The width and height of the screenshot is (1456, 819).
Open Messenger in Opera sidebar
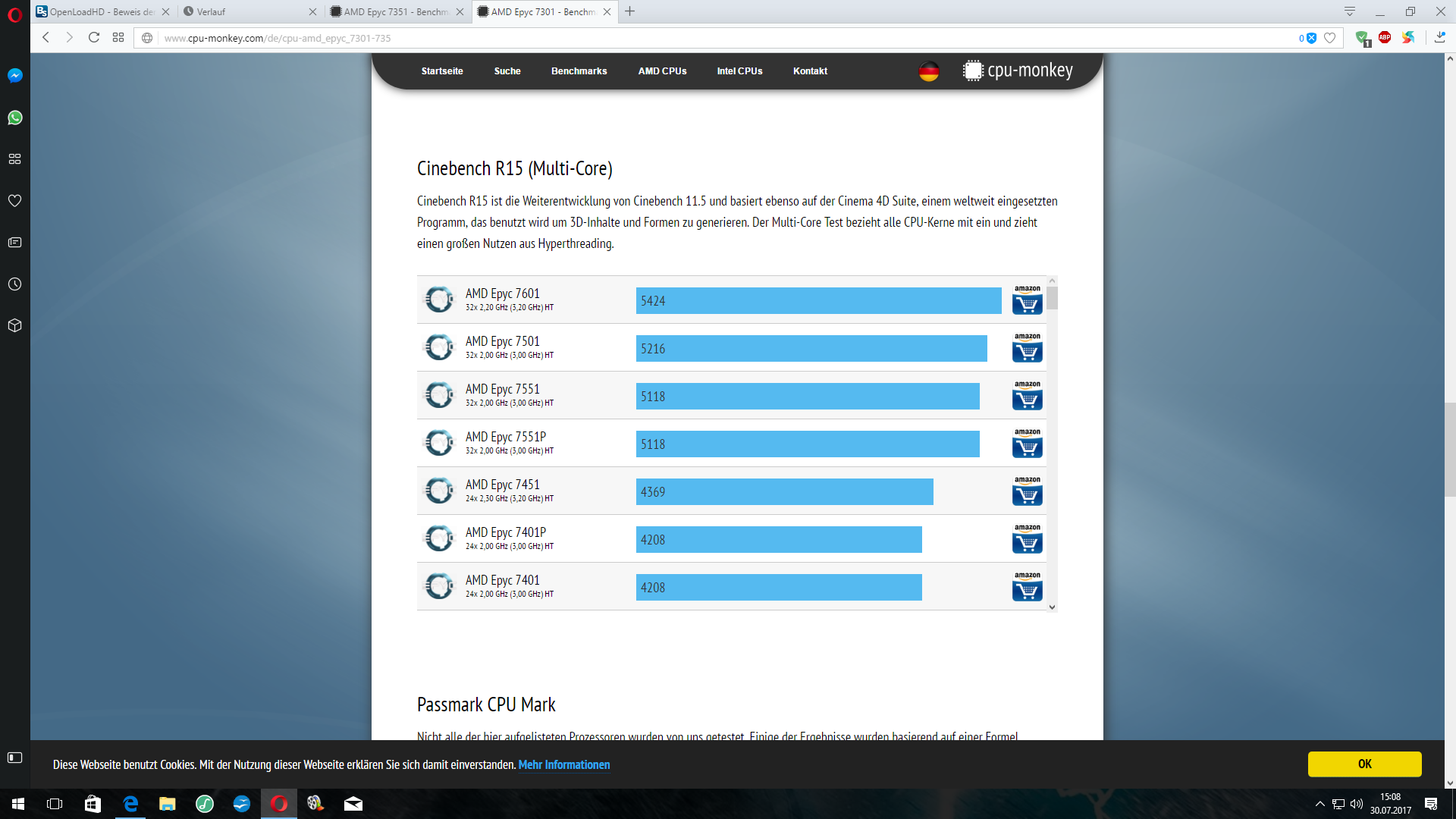pos(15,75)
